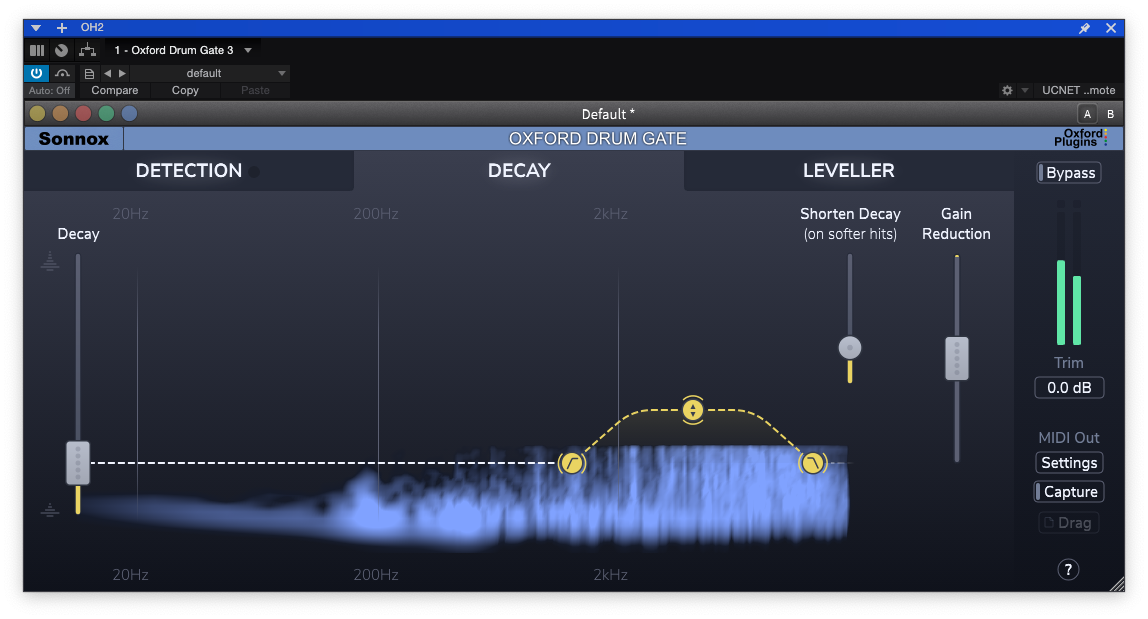Open the 'default' preset dropdown
Image resolution: width=1148 pixels, height=619 pixels.
[x=210, y=73]
